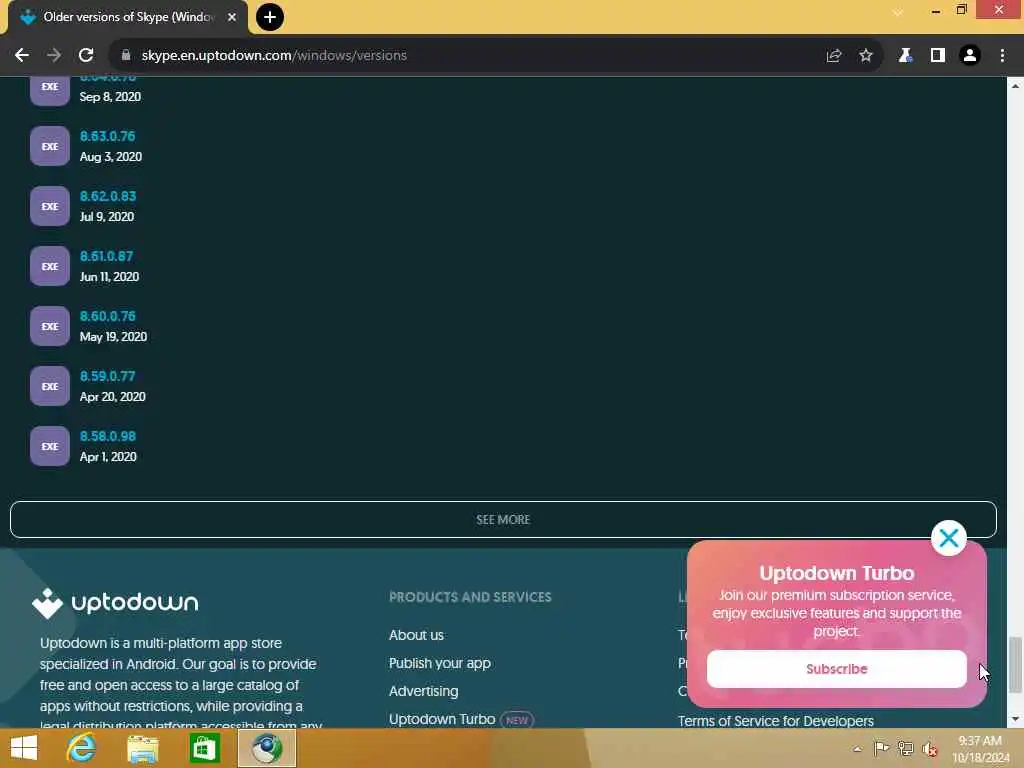Click the lock site info icon
The image size is (1024, 768).
coord(126,56)
